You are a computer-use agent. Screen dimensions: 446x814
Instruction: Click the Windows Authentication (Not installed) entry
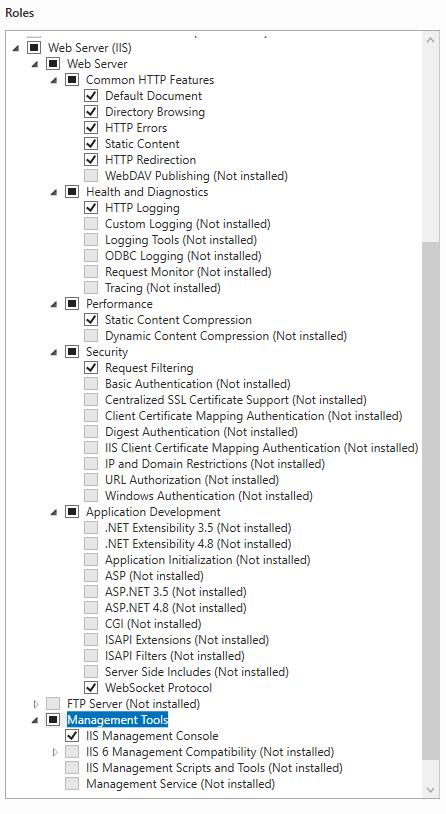(x=209, y=496)
